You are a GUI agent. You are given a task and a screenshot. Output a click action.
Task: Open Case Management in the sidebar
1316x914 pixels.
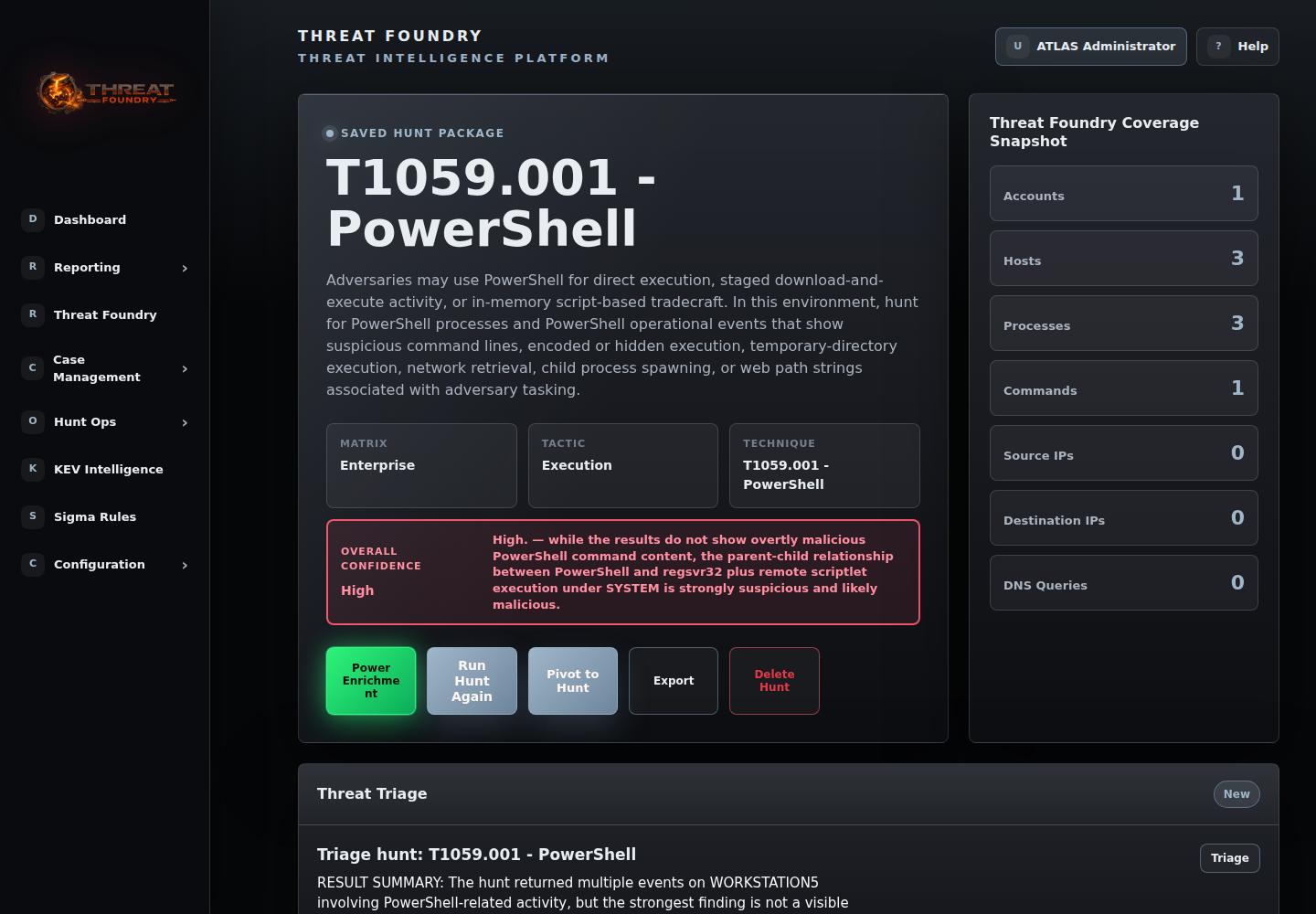coord(105,368)
